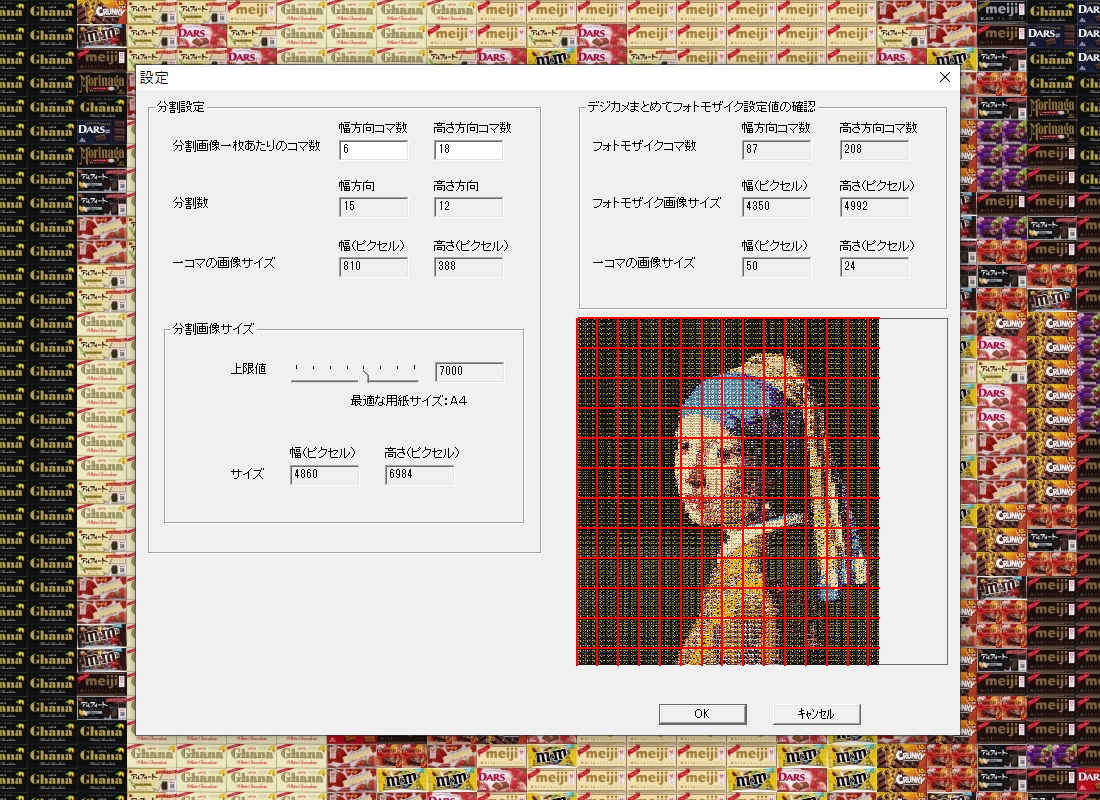Click フォトモザイク画像サイズ width field showing 4350

[777, 206]
